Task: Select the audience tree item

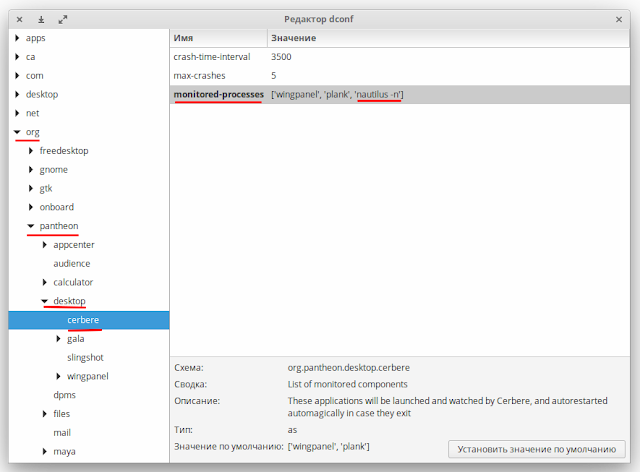Action: [x=72, y=263]
